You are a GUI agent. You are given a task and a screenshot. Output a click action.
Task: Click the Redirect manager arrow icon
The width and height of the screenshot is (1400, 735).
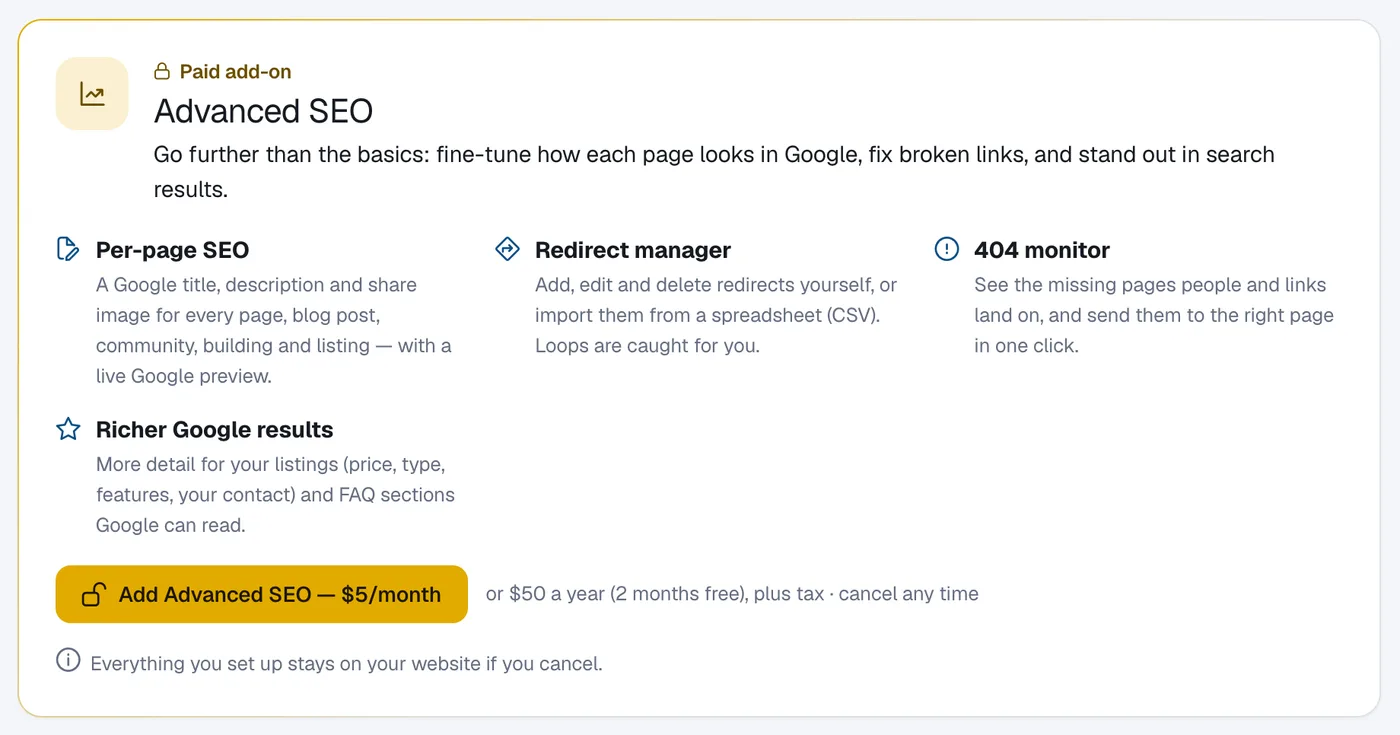pyautogui.click(x=507, y=249)
